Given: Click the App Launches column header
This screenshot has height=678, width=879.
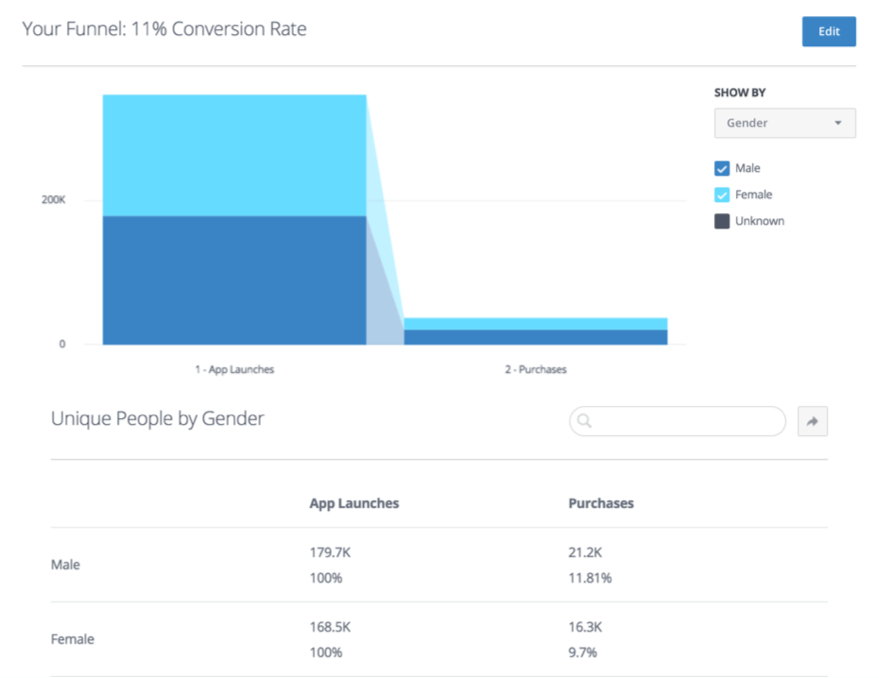Looking at the screenshot, I should [354, 503].
